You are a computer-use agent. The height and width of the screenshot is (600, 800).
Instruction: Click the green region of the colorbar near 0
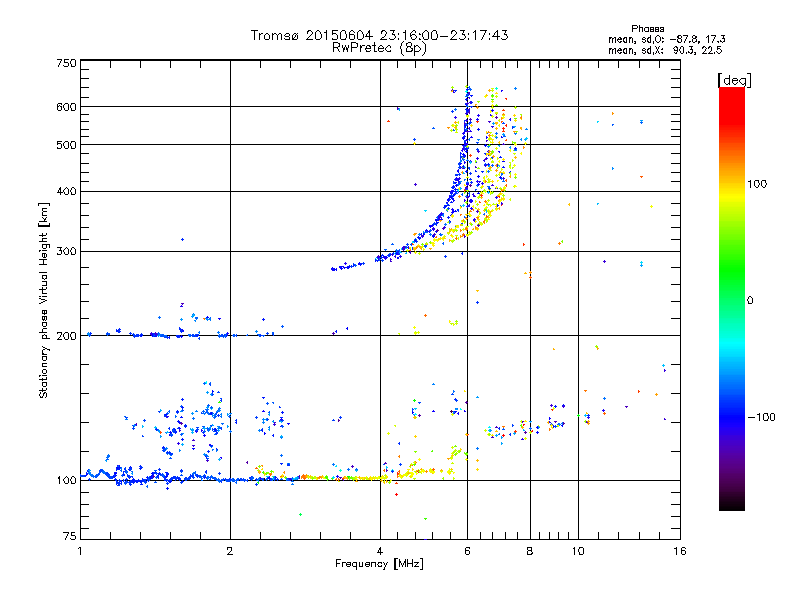coord(732,286)
